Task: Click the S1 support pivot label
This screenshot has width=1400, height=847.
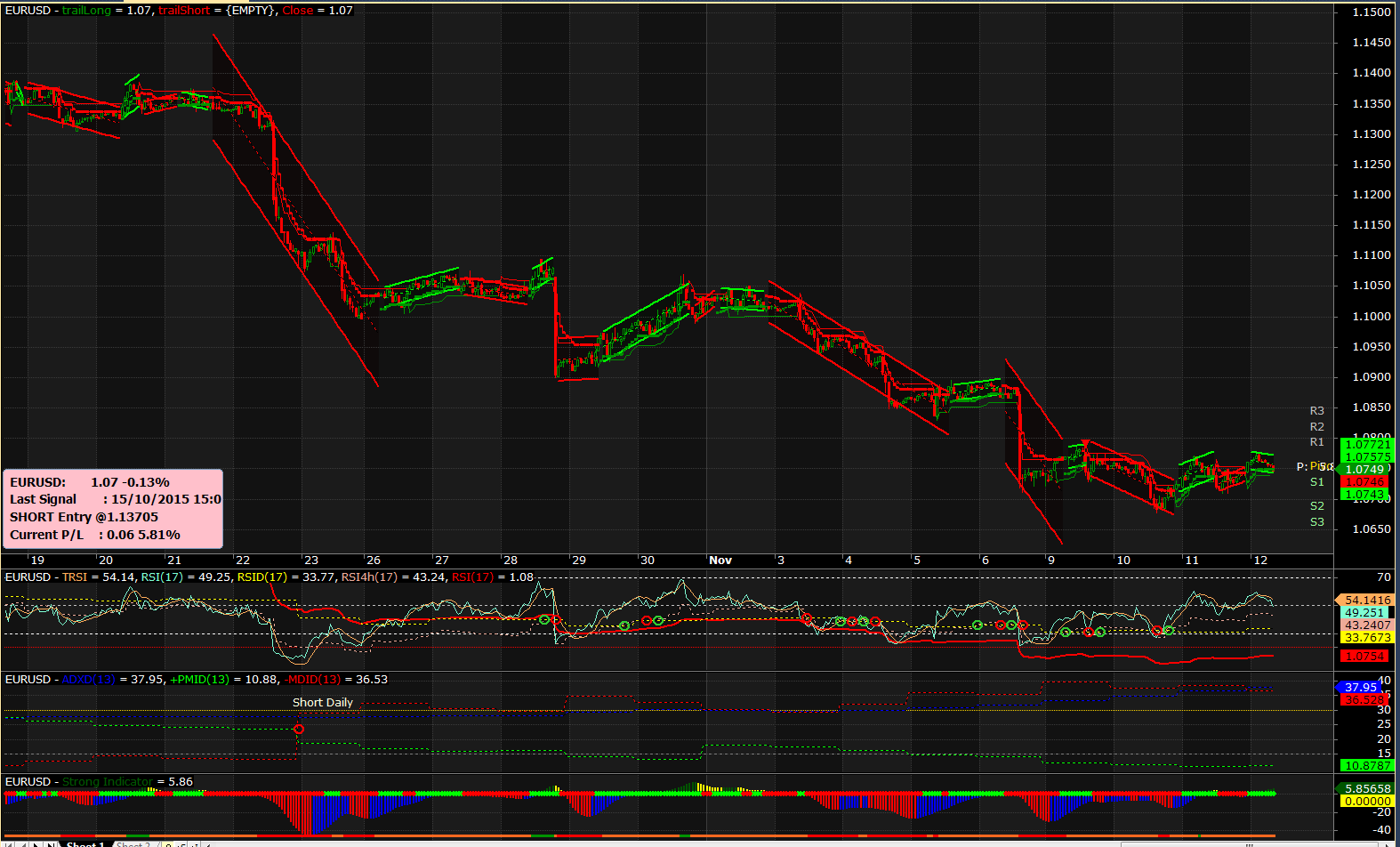Action: coord(1316,481)
